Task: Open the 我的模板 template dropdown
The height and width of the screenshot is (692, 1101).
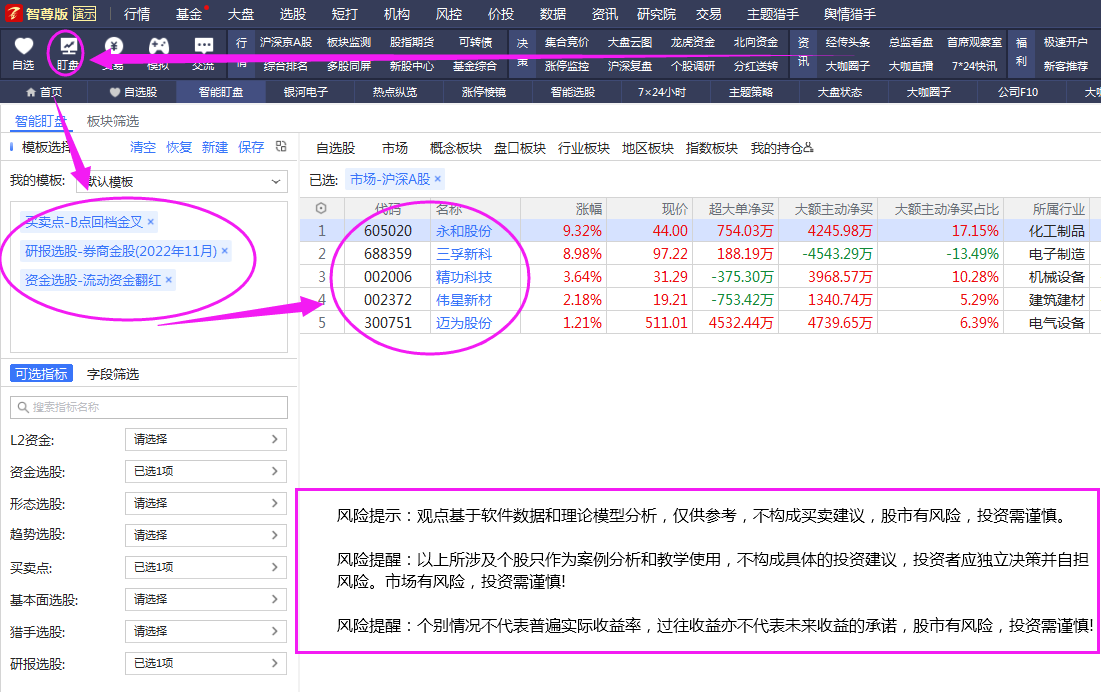Action: 182,181
